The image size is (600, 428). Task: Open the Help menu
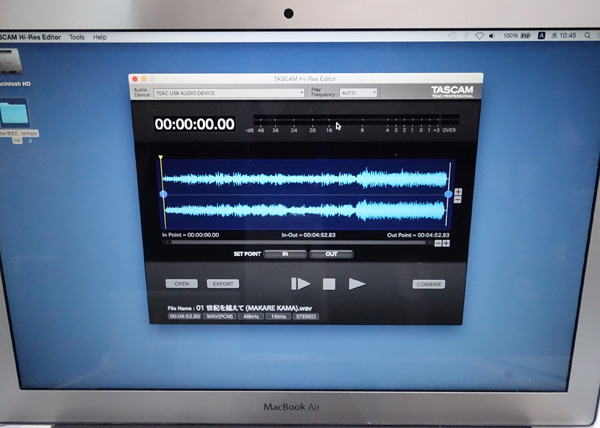click(x=99, y=37)
